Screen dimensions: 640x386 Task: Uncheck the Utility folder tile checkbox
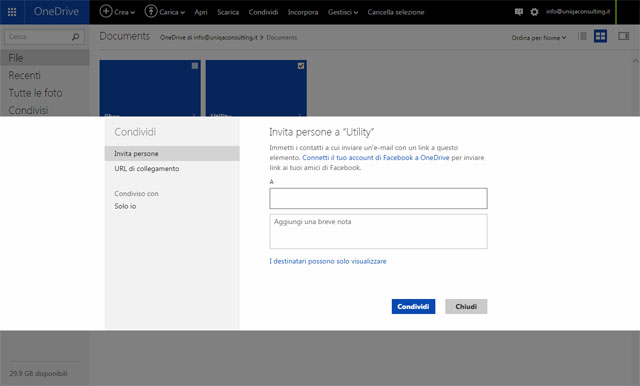tap(301, 66)
